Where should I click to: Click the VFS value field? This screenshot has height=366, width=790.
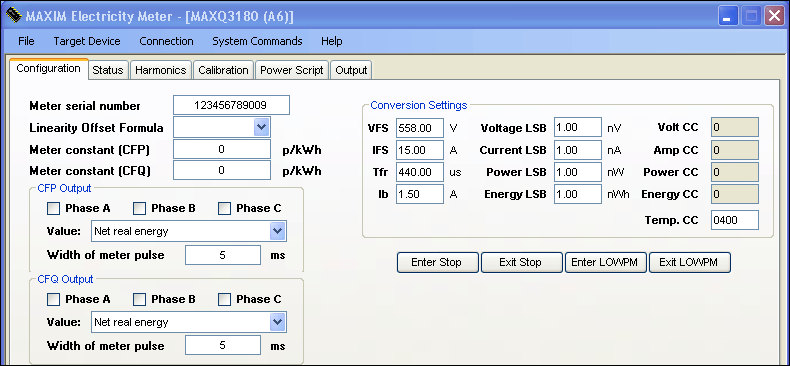(x=420, y=128)
